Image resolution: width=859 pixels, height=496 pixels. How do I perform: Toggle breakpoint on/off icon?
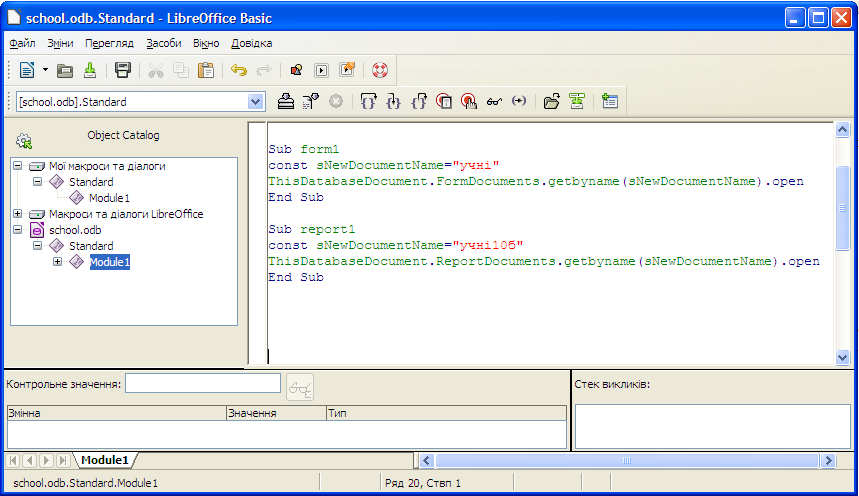tap(444, 101)
